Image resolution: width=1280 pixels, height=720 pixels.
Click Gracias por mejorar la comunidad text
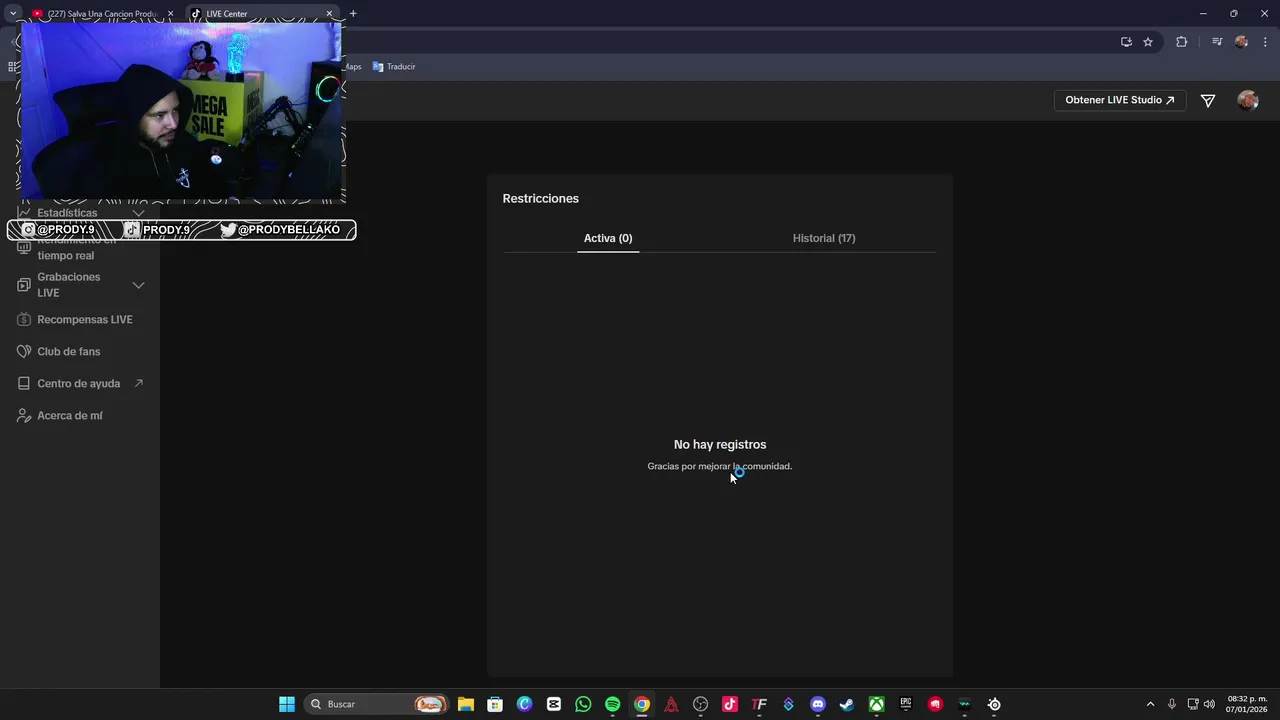coord(720,466)
